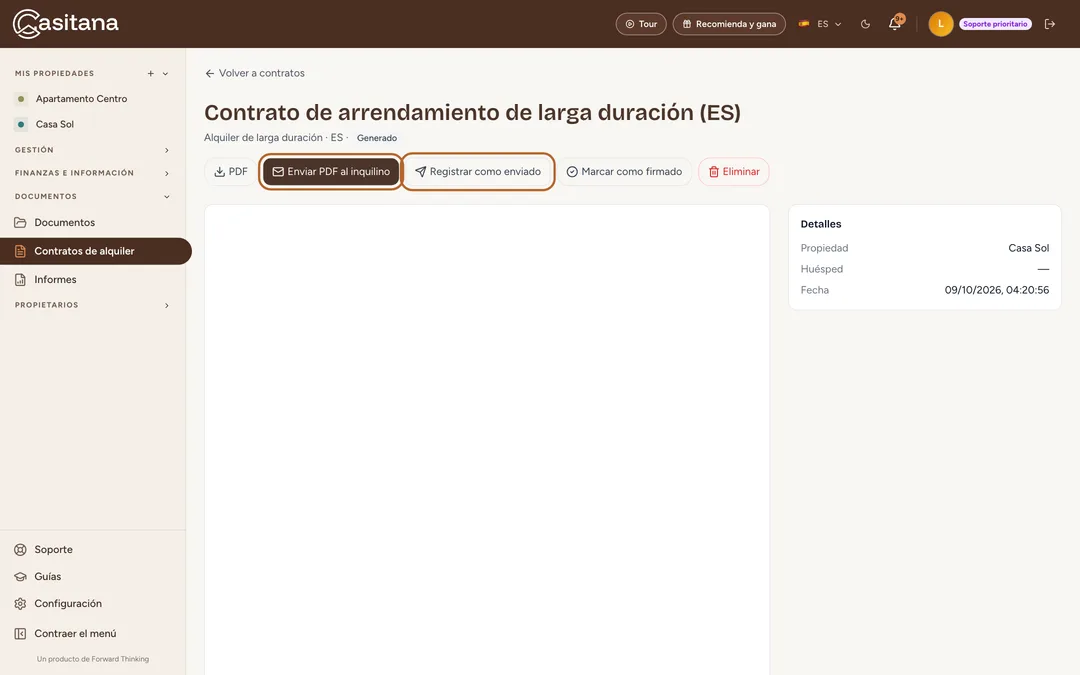Screen dimensions: 1080x675
Task: Open Informes page
Action: coord(55,280)
